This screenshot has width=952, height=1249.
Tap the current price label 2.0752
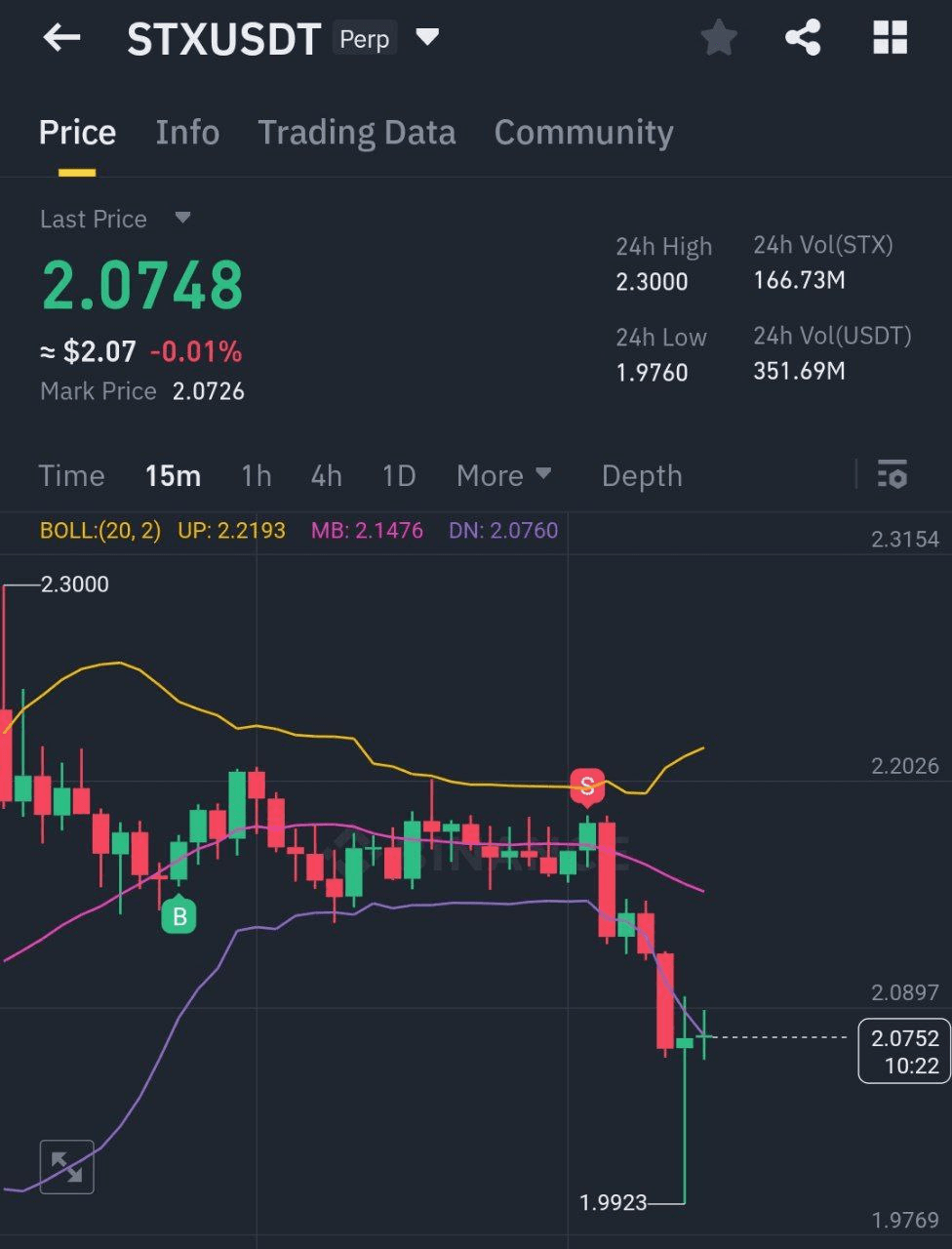click(905, 1051)
